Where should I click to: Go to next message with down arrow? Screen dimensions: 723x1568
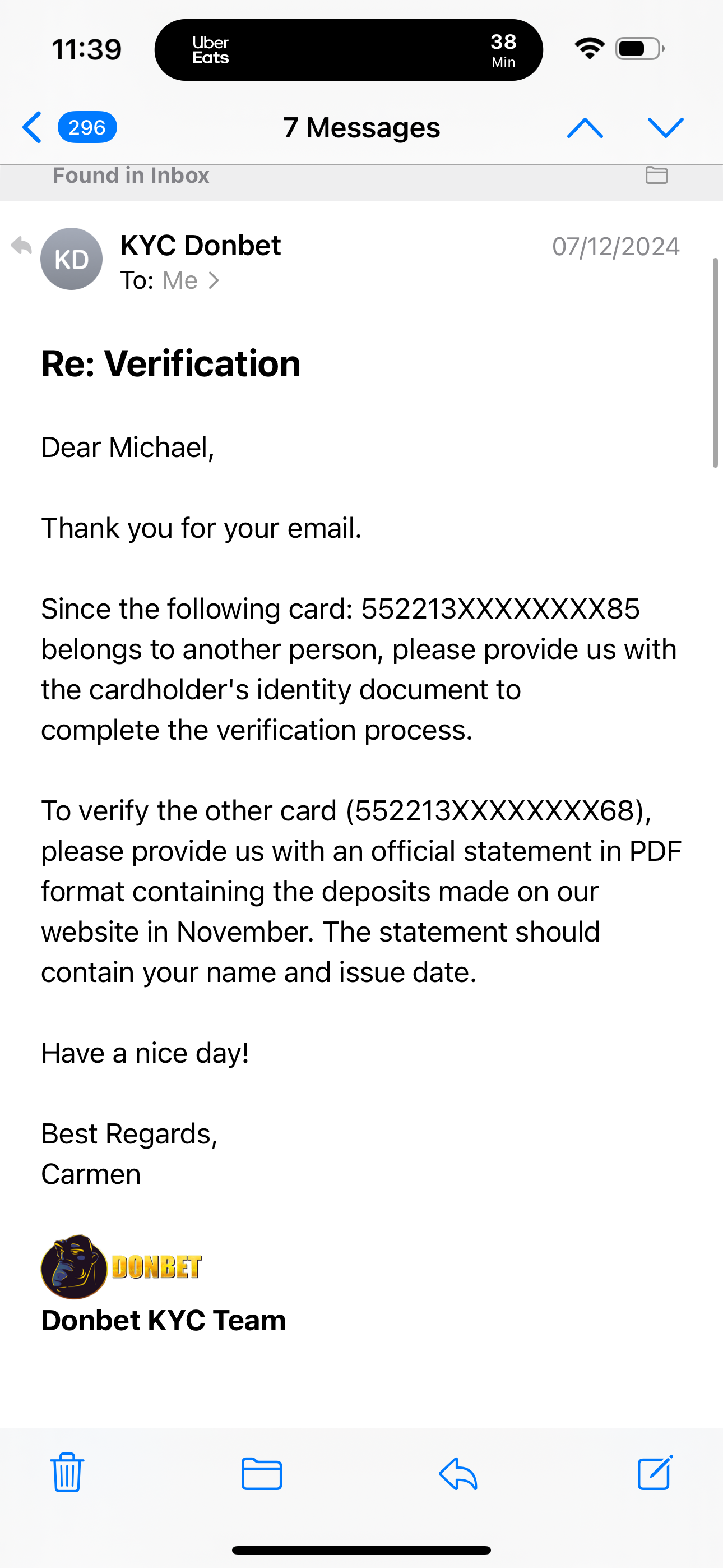(x=666, y=127)
